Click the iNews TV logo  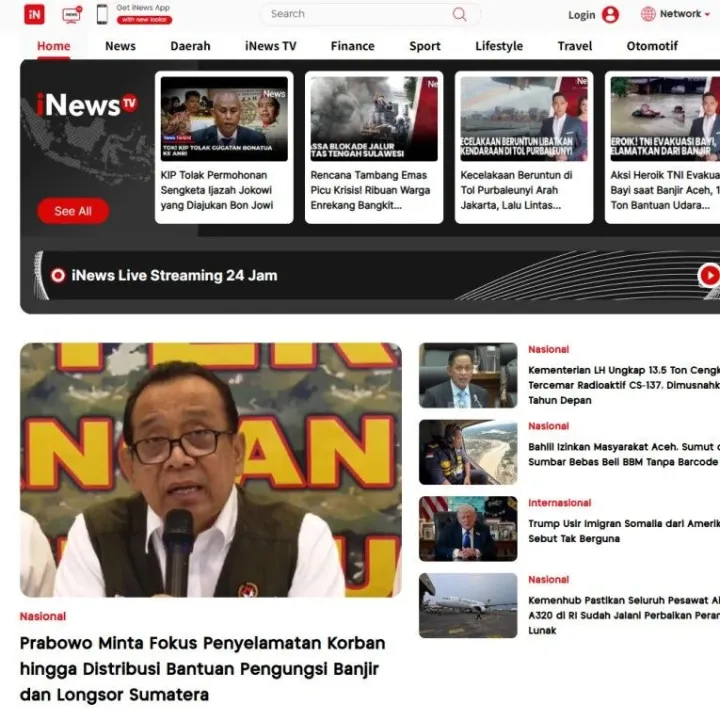tap(86, 104)
